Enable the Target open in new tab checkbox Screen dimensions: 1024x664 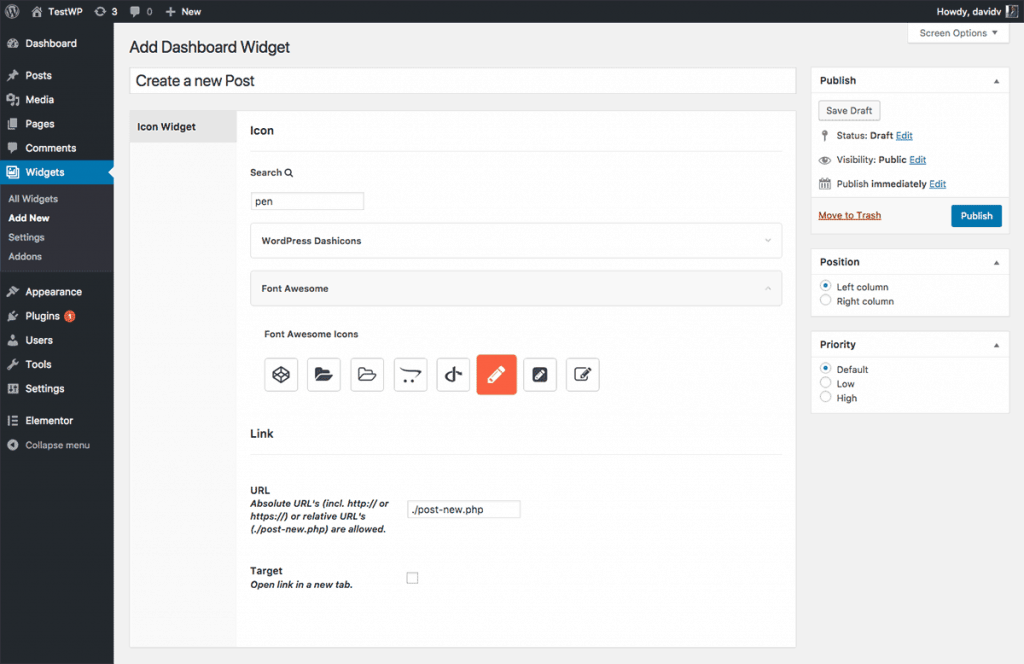coord(412,577)
